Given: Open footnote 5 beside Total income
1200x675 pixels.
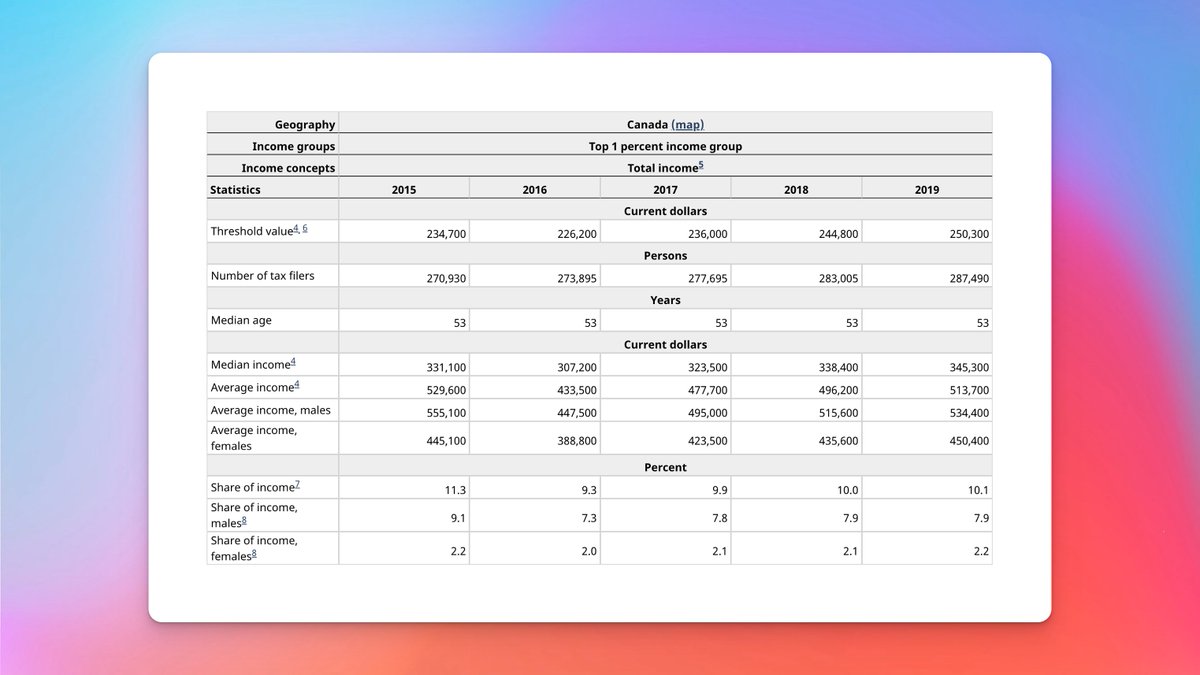Looking at the screenshot, I should (x=701, y=166).
